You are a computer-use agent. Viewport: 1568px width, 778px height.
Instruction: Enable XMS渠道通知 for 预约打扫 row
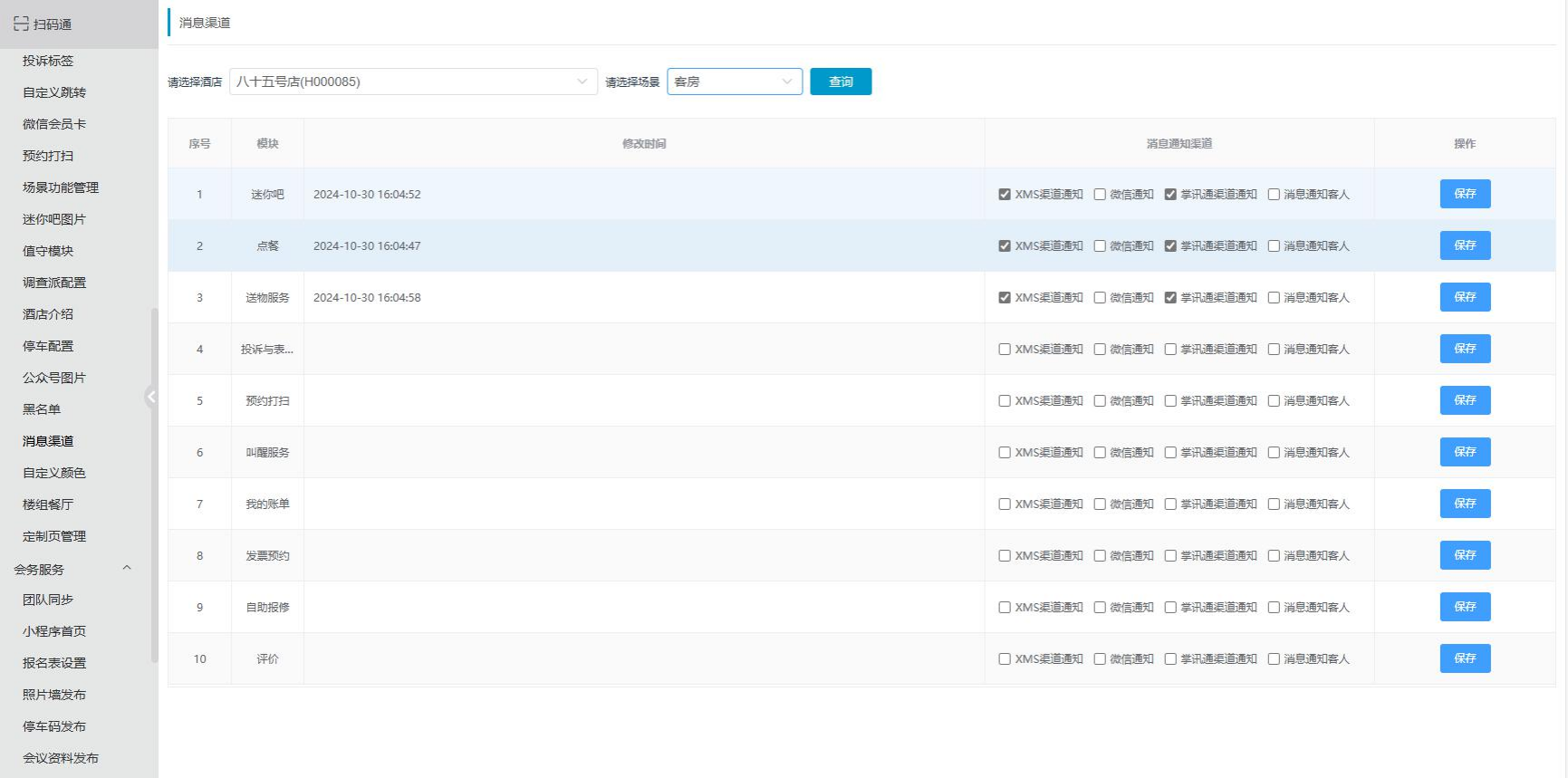[x=1005, y=400]
